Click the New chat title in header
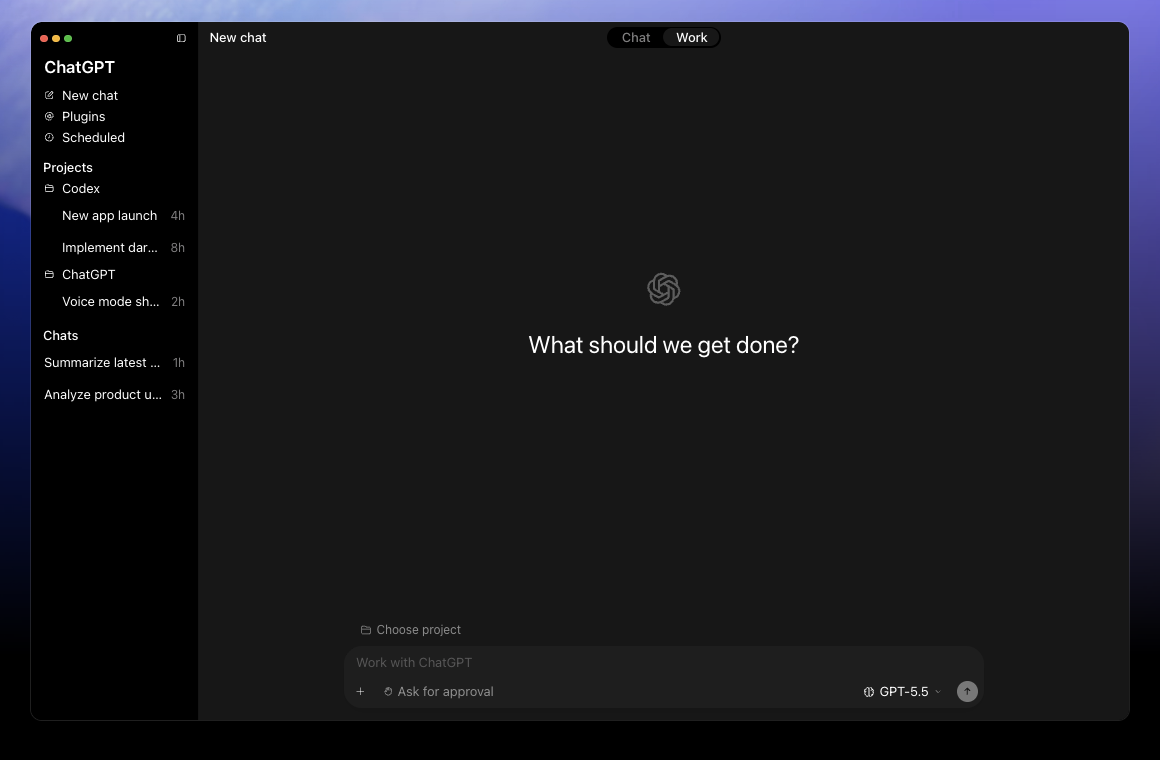Image resolution: width=1160 pixels, height=760 pixels. [237, 38]
